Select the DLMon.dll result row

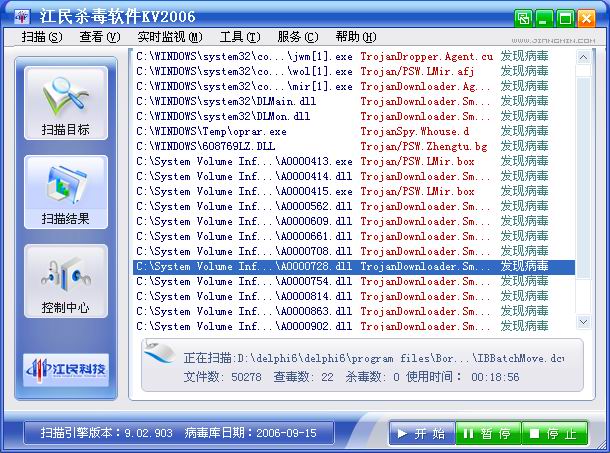(x=354, y=116)
